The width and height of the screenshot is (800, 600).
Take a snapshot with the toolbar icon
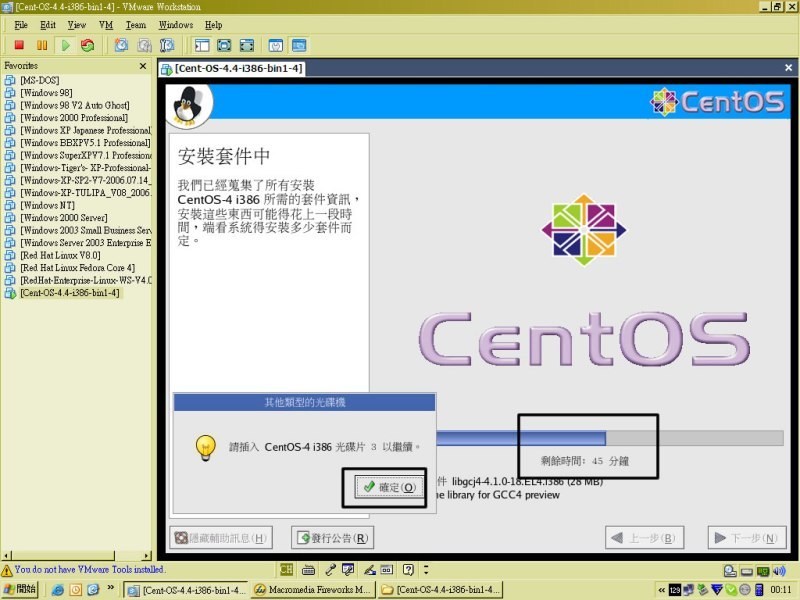(121, 45)
